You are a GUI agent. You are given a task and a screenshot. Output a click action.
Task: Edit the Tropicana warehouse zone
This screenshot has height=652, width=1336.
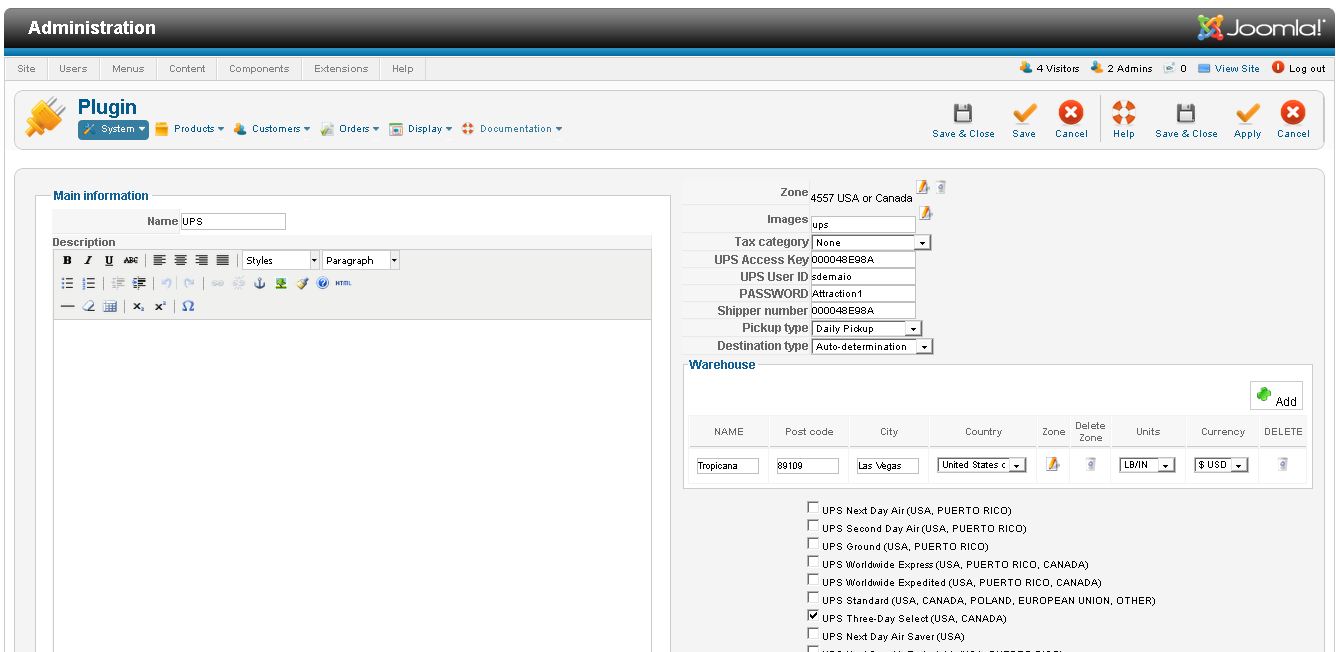[1052, 464]
